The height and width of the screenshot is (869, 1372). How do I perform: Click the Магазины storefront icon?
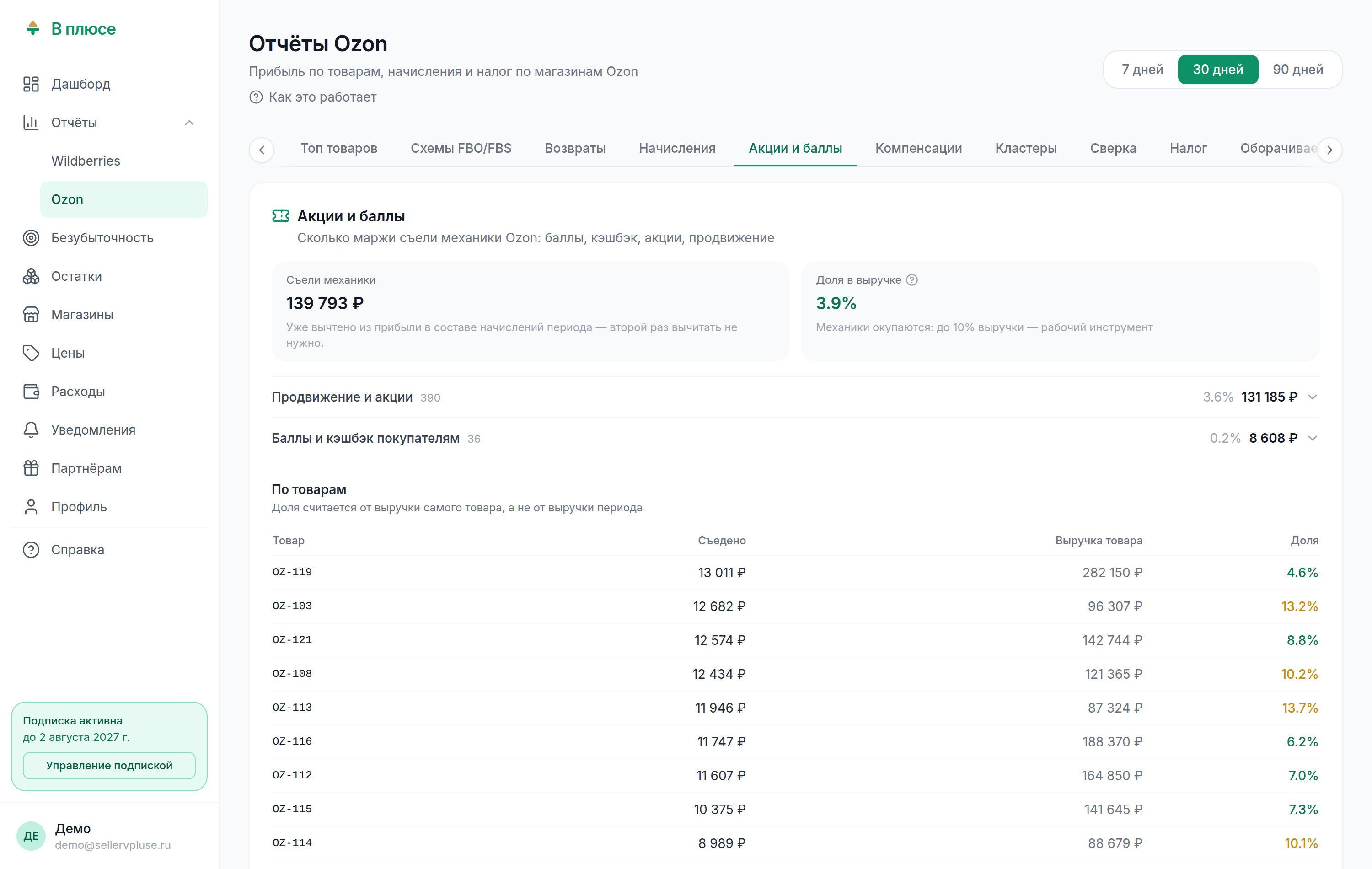31,315
